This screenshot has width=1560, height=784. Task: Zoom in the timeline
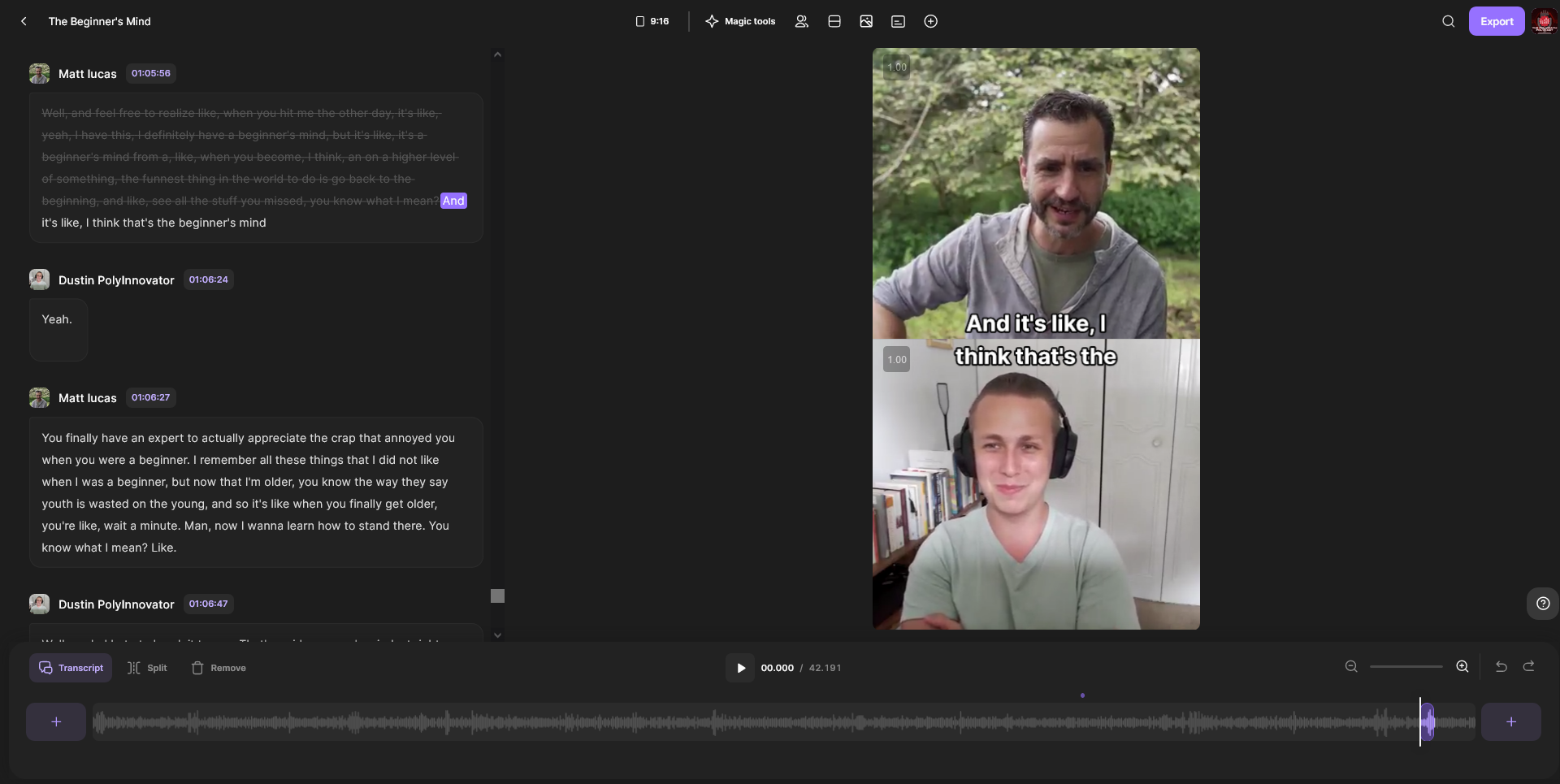coord(1462,667)
